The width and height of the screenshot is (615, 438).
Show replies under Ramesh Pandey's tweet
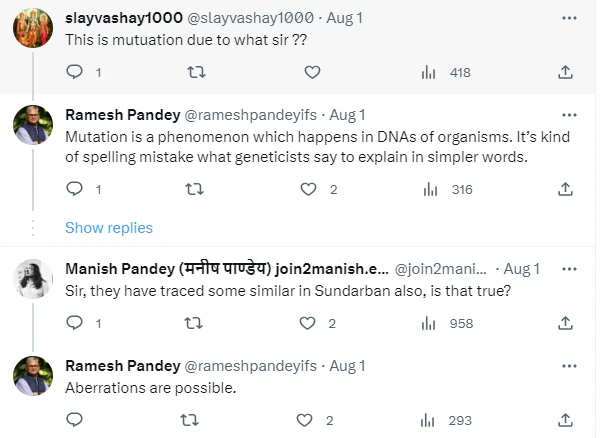point(109,228)
